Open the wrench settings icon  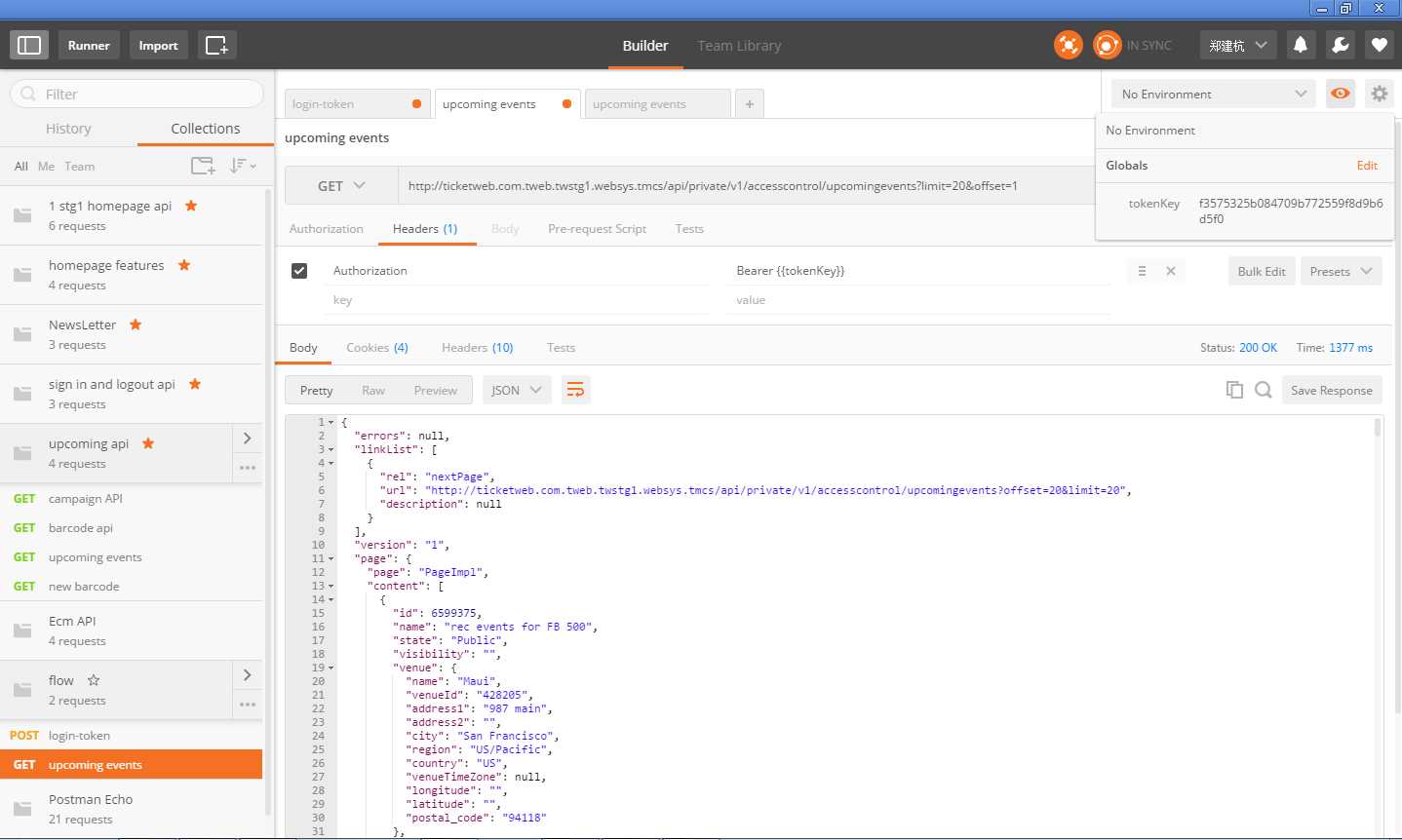pos(1340,45)
